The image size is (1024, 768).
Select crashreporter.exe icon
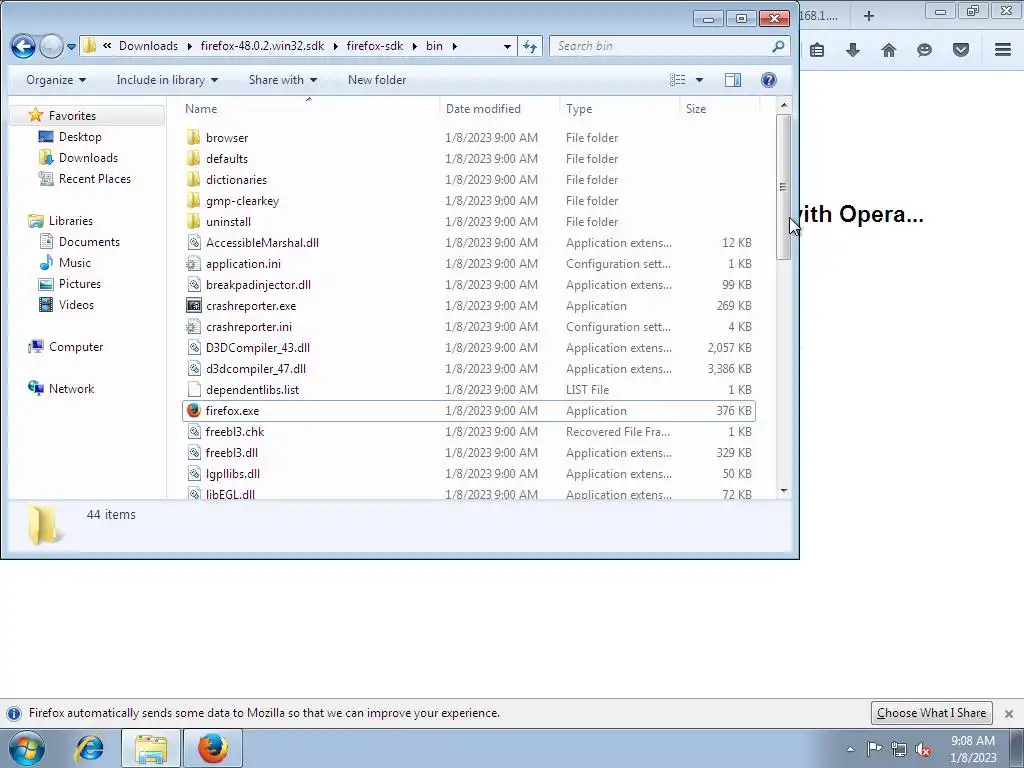pyautogui.click(x=193, y=306)
